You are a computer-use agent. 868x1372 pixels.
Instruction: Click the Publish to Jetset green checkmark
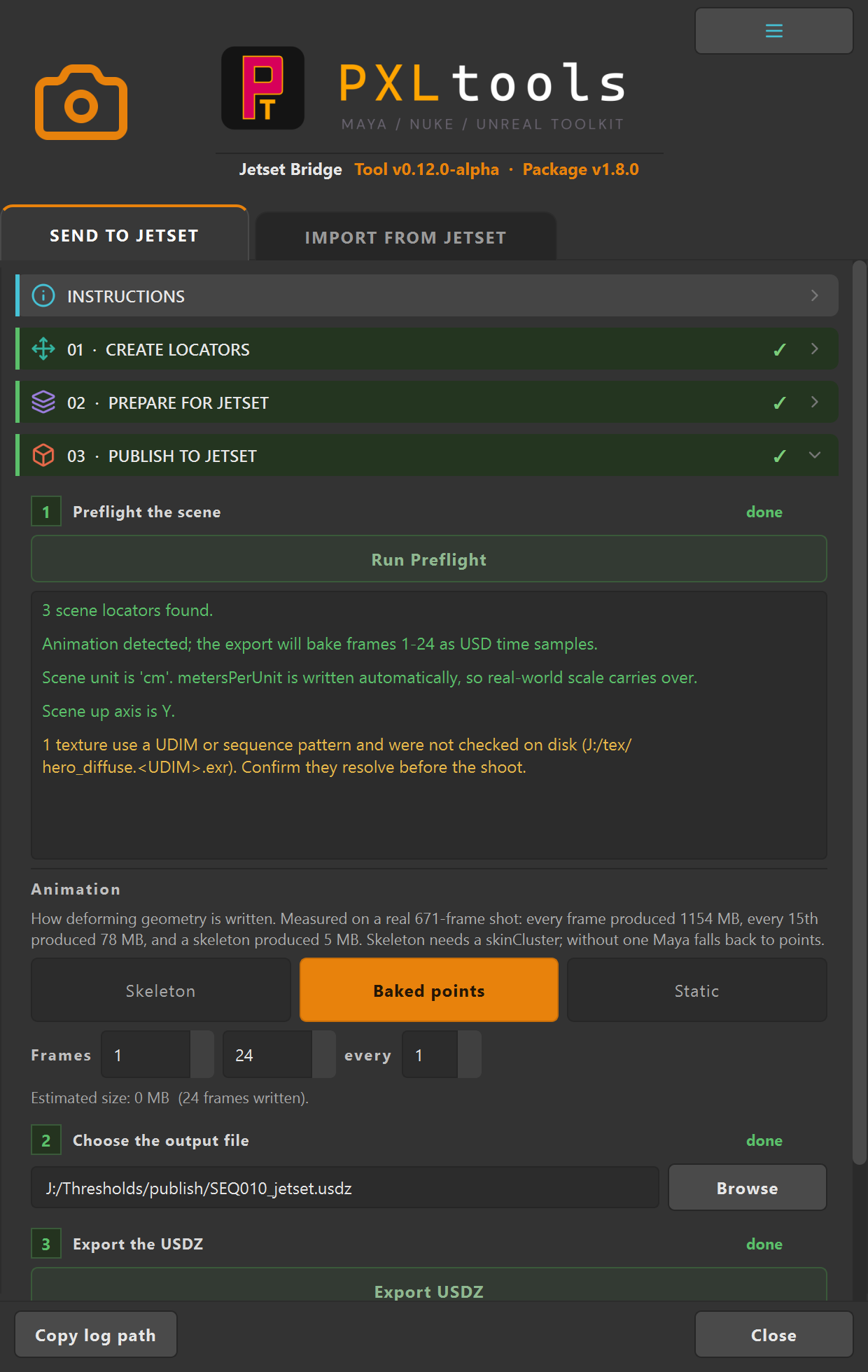(x=779, y=456)
